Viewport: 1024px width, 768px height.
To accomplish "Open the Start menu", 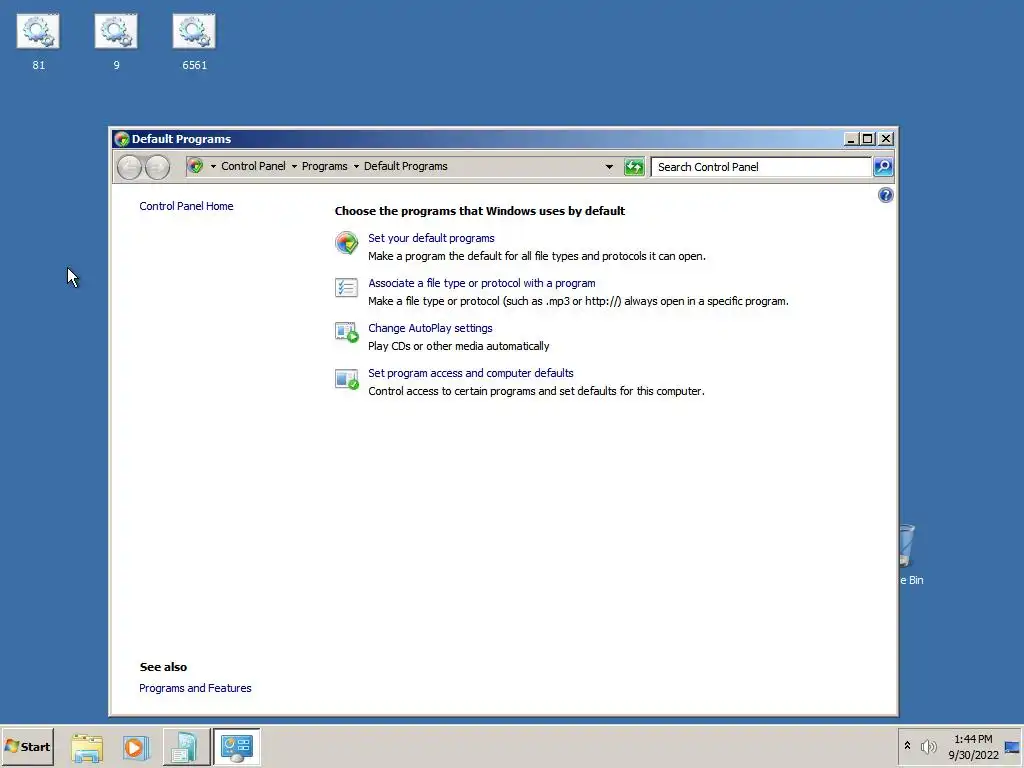I will point(27,746).
